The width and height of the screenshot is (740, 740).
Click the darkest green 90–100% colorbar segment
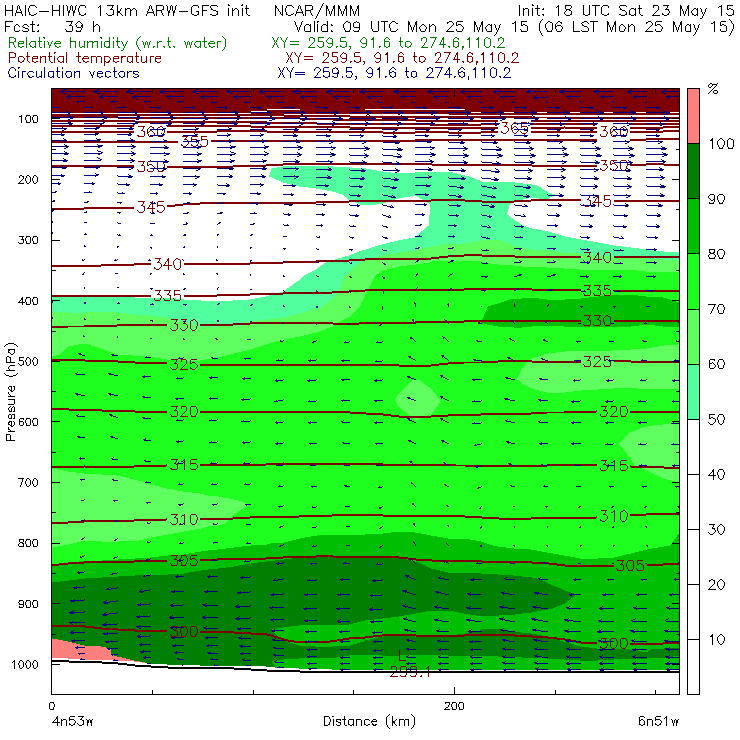point(693,171)
